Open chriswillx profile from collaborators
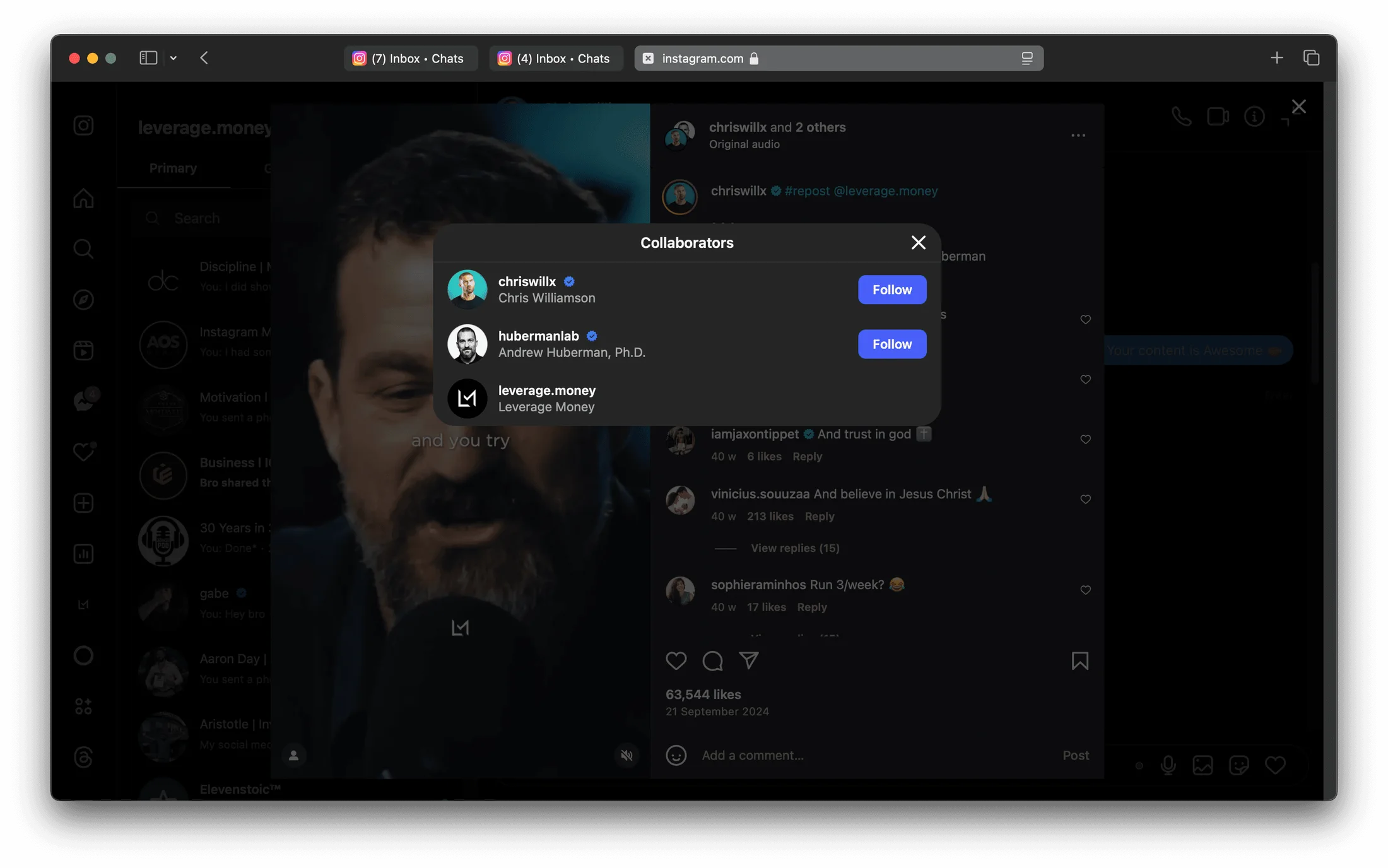This screenshot has height=868, width=1388. pyautogui.click(x=527, y=281)
